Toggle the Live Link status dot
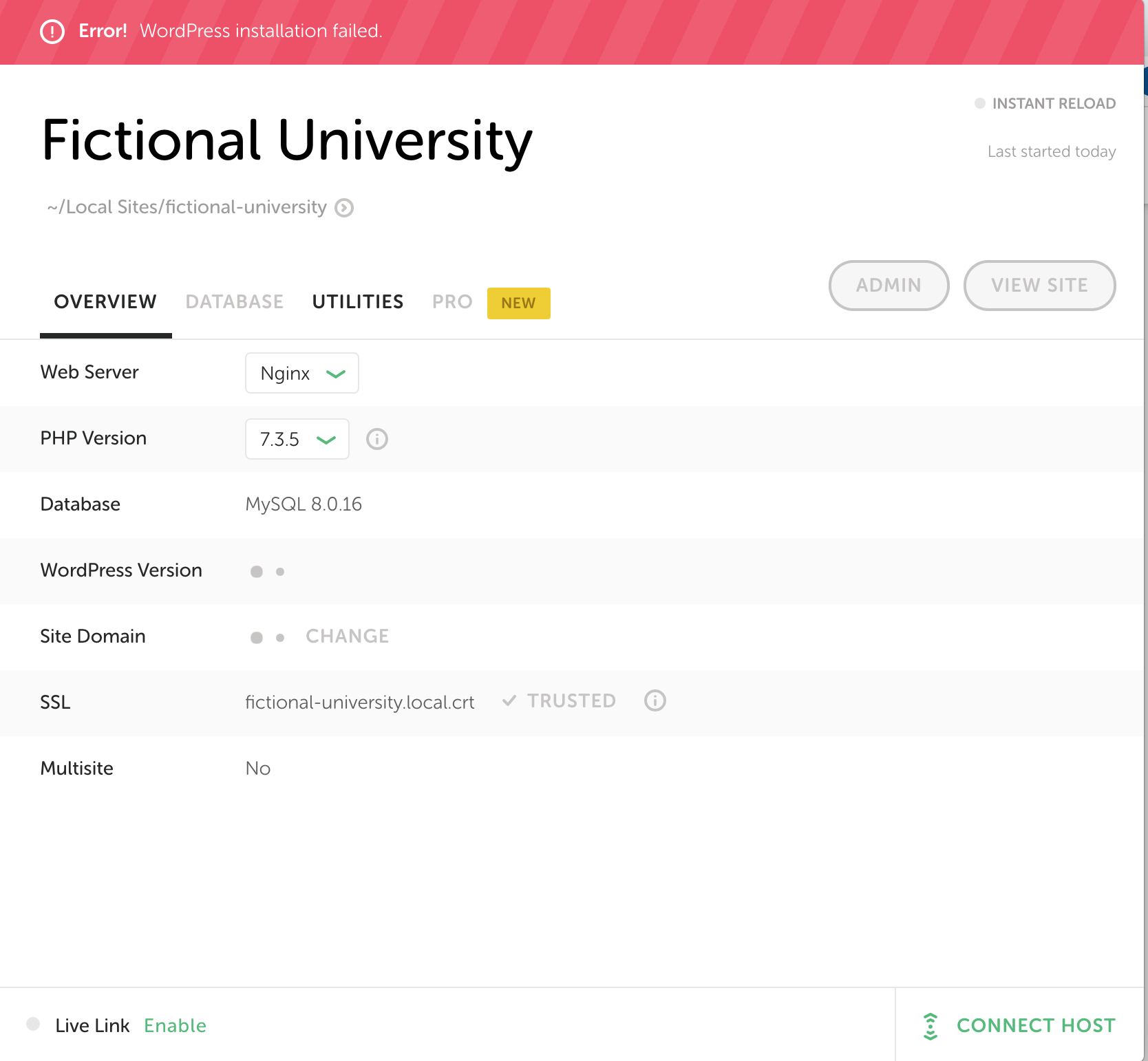Screen dimensions: 1148x1061 point(33,1024)
